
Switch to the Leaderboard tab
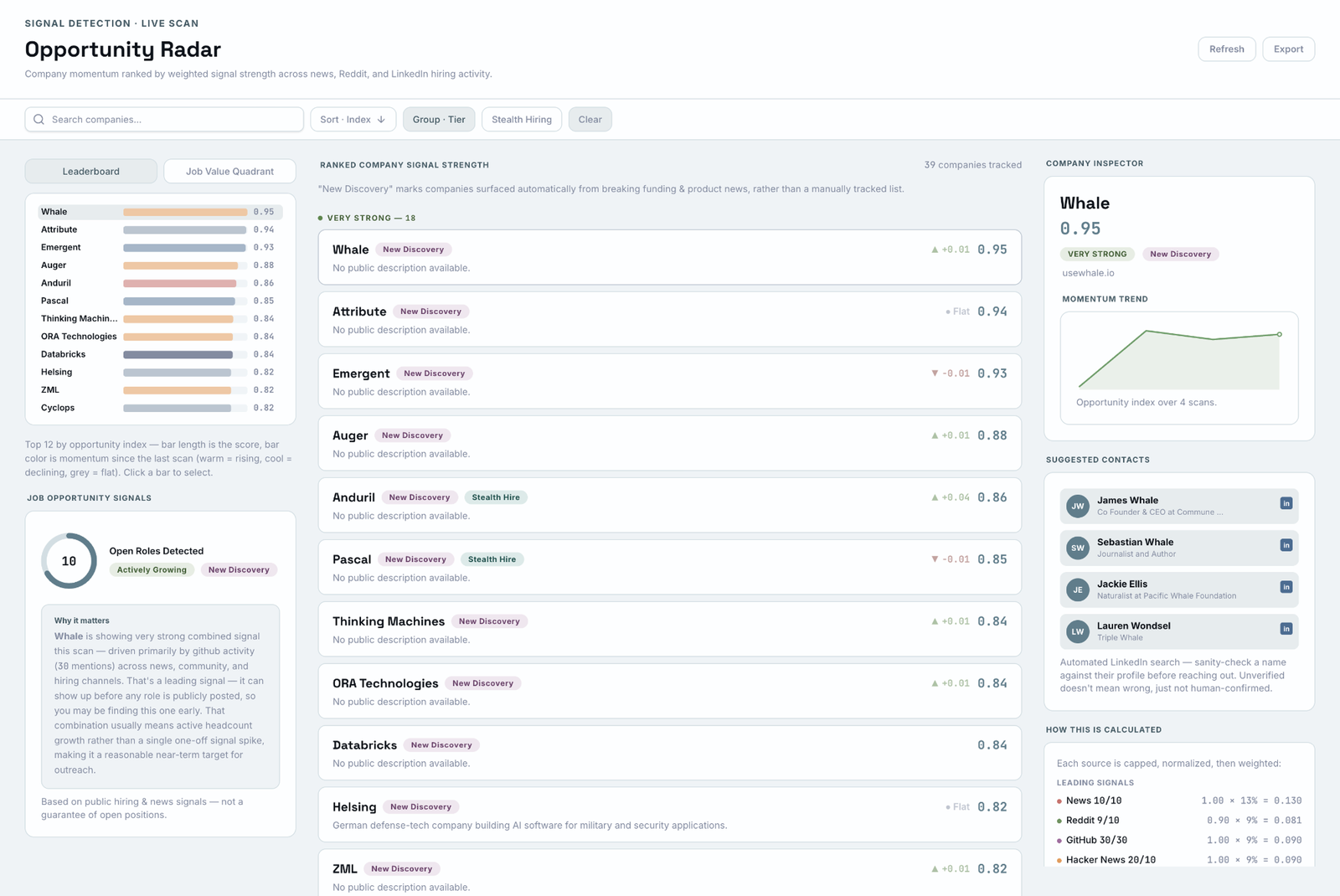click(x=91, y=171)
